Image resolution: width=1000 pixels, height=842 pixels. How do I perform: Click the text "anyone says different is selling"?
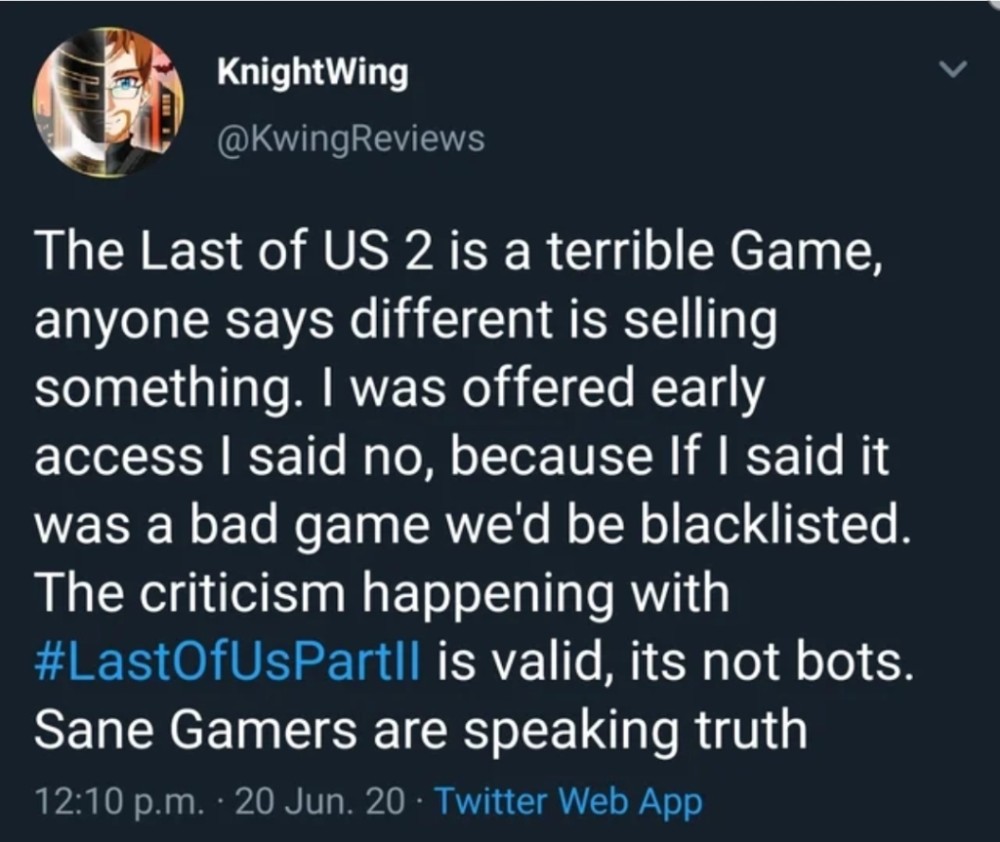click(x=404, y=322)
